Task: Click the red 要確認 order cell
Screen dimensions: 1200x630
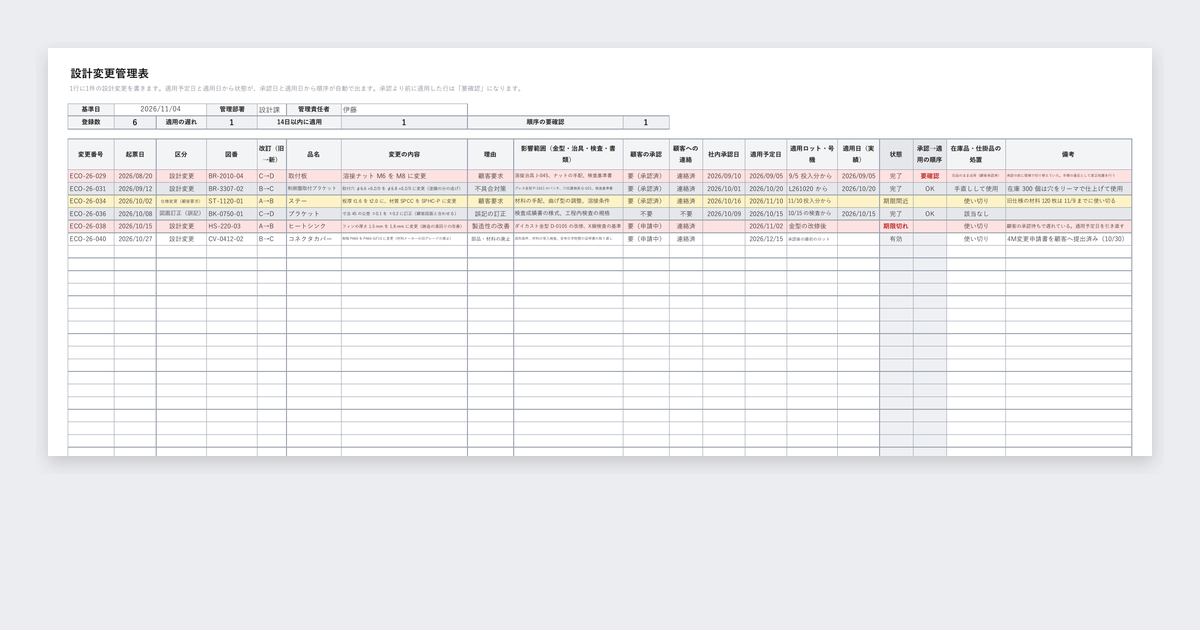Action: 929,176
